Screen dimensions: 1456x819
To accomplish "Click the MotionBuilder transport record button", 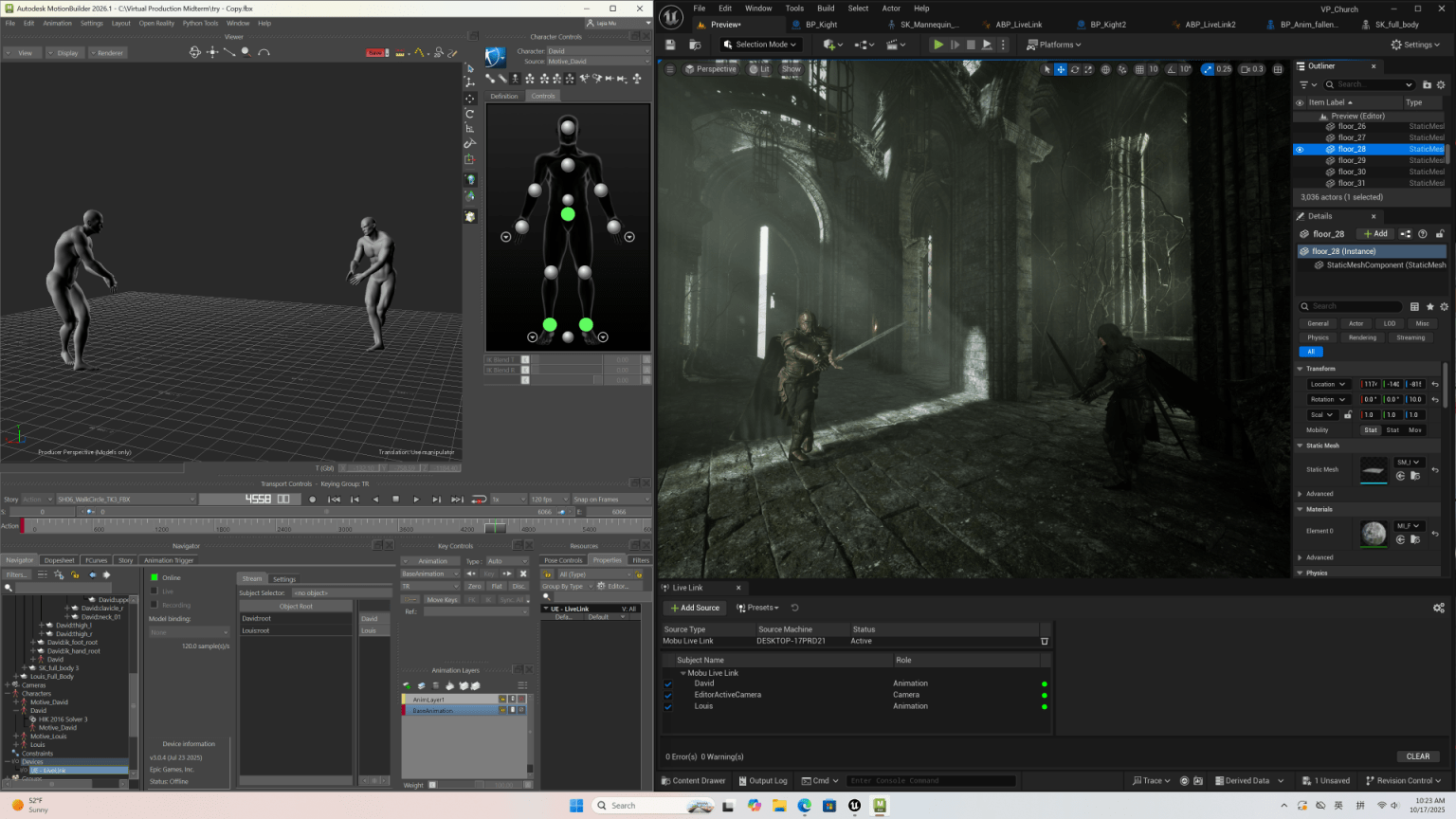I will (x=312, y=499).
